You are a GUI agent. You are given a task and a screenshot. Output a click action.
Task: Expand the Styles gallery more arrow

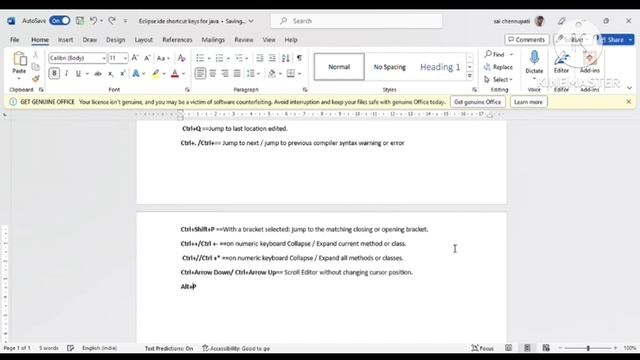[x=470, y=76]
